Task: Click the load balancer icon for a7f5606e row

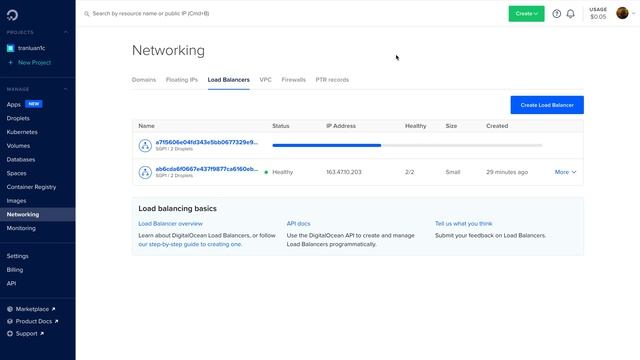Action: tap(145, 145)
